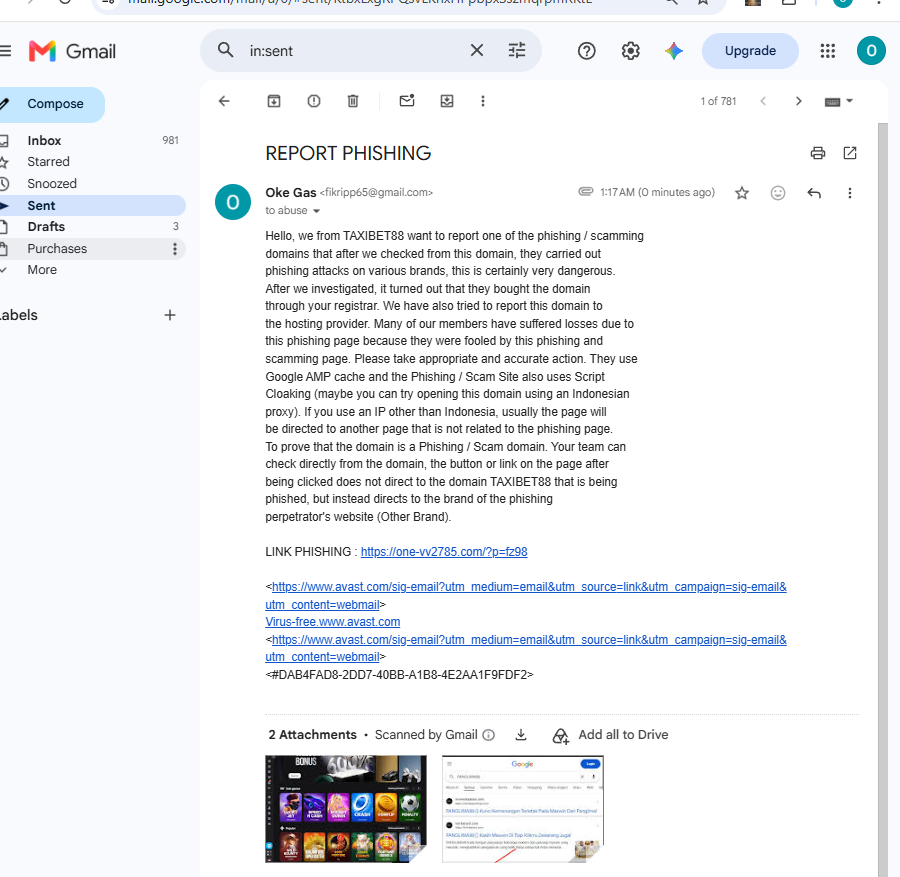Click the 1:17 AM timestamp
Image resolution: width=900 pixels, height=877 pixels.
[657, 193]
